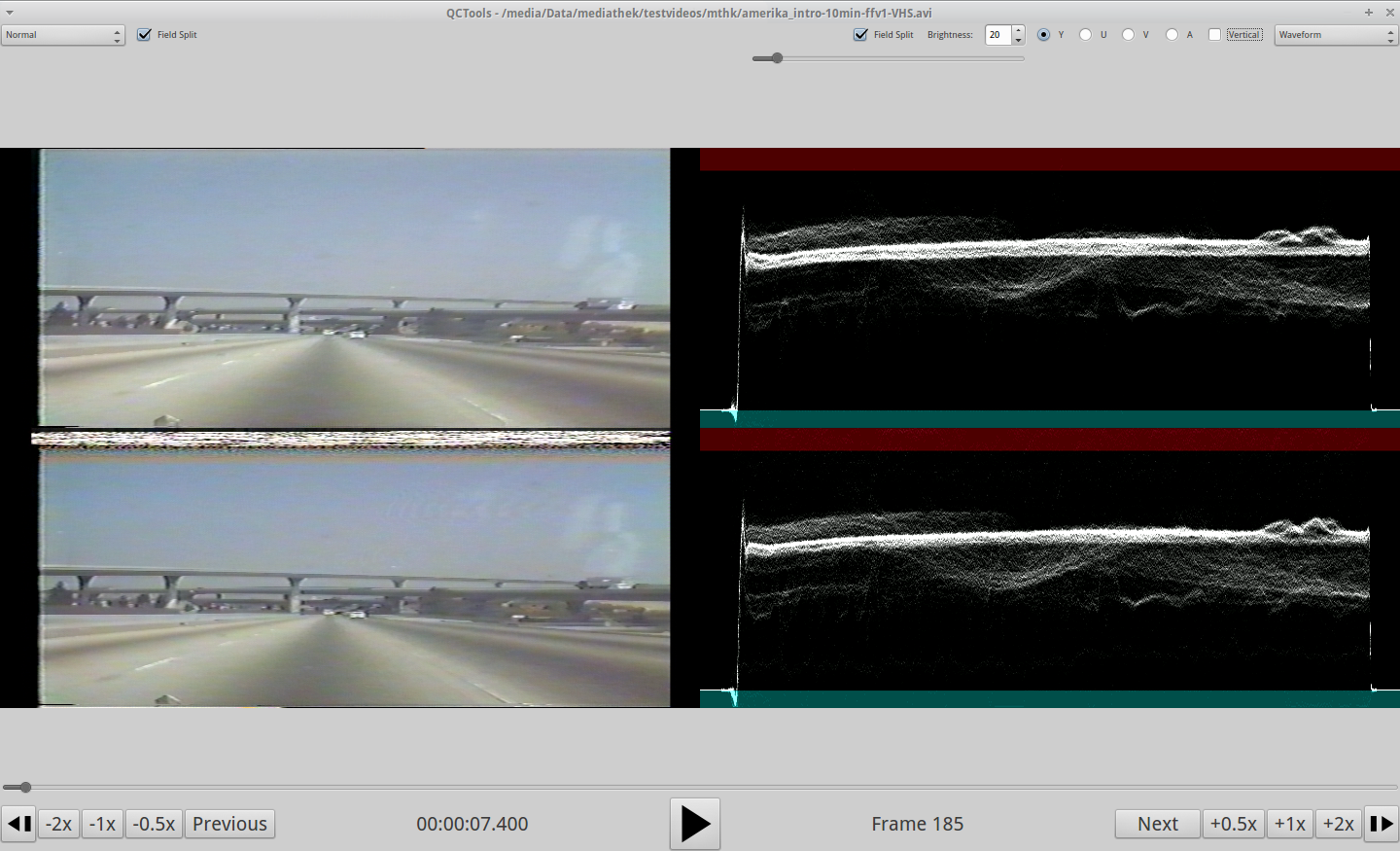Enable the Vertical checkbox
Screen dimensions: 1400x851
1214,35
